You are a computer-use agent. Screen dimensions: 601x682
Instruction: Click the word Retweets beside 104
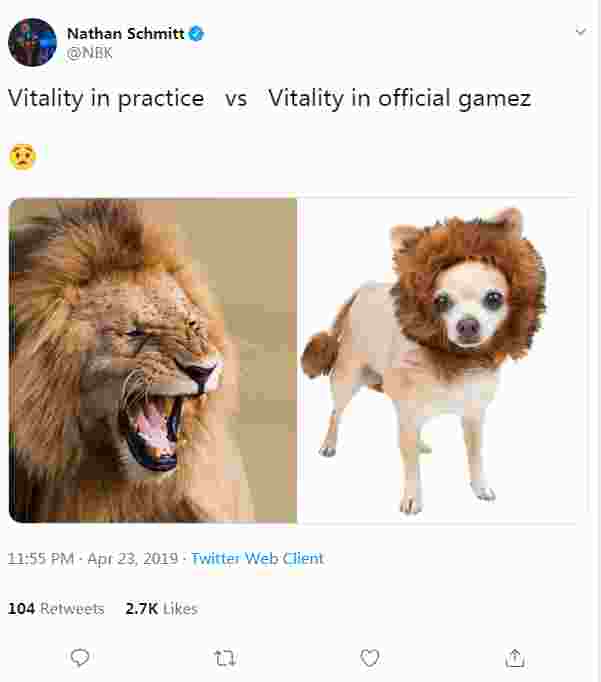point(72,608)
